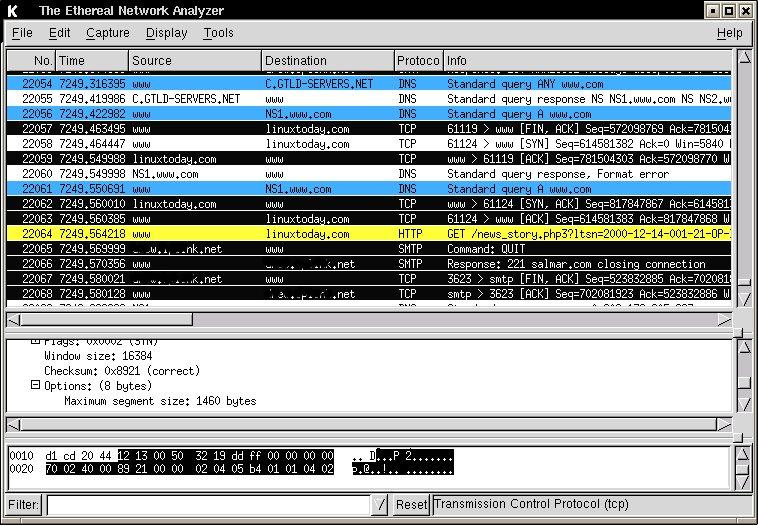Screen dimensions: 758x525
Task: Open the Help menu
Action: coord(729,33)
